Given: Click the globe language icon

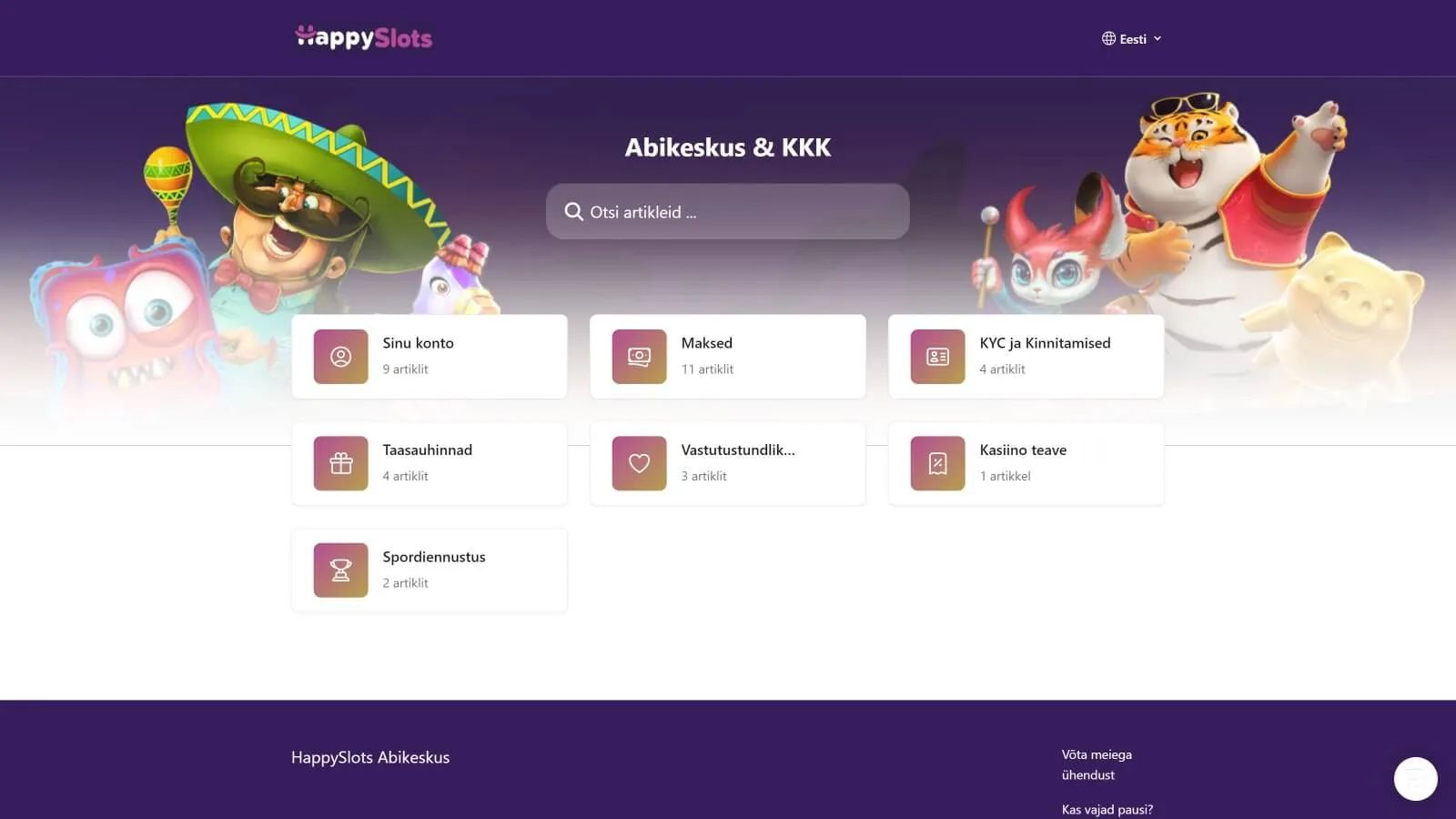Looking at the screenshot, I should coord(1108,38).
